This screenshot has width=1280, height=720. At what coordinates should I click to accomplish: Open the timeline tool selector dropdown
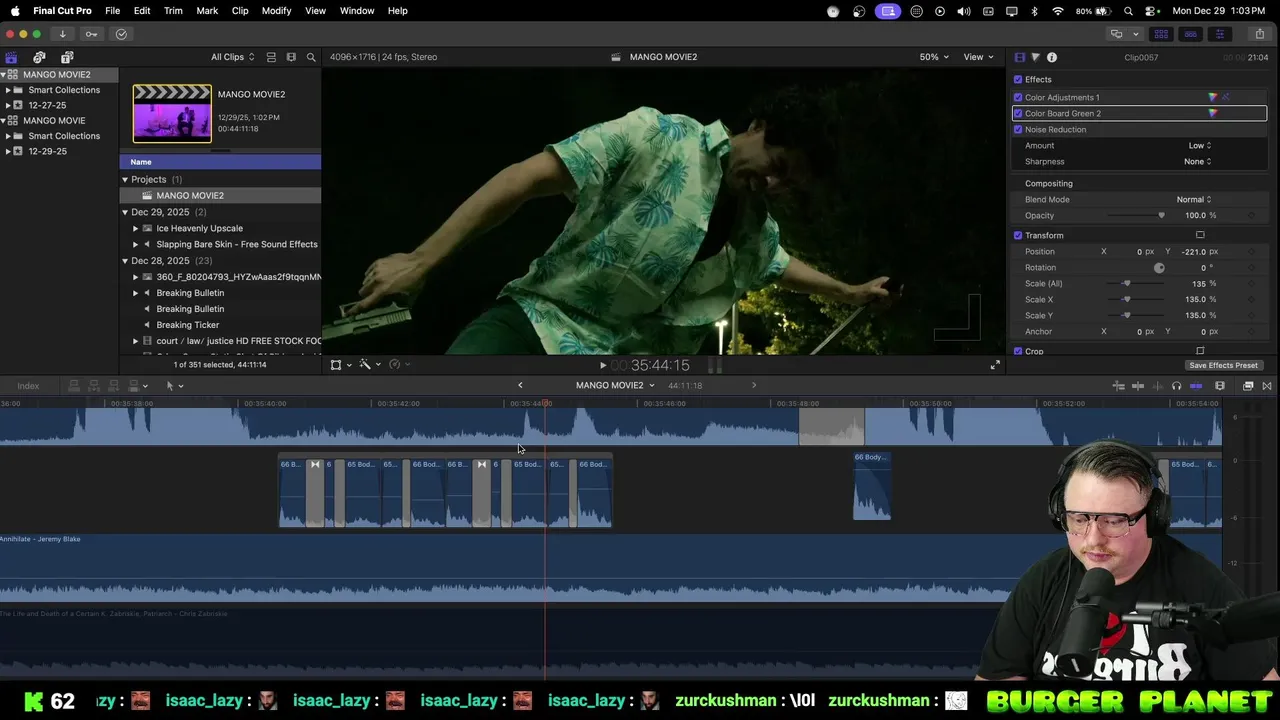pyautogui.click(x=174, y=386)
